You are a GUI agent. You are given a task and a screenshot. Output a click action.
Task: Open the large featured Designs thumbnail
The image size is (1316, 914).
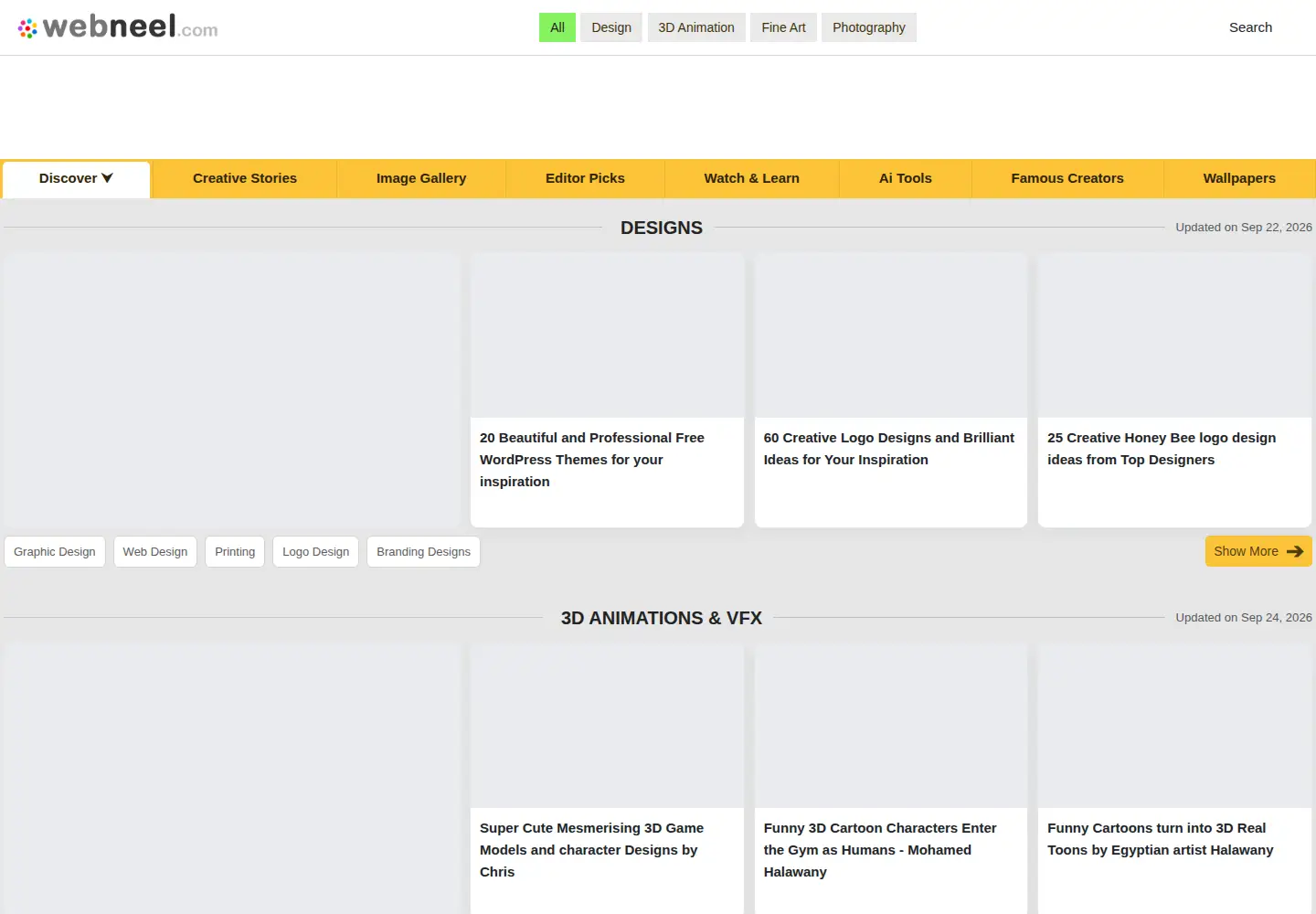pyautogui.click(x=232, y=390)
